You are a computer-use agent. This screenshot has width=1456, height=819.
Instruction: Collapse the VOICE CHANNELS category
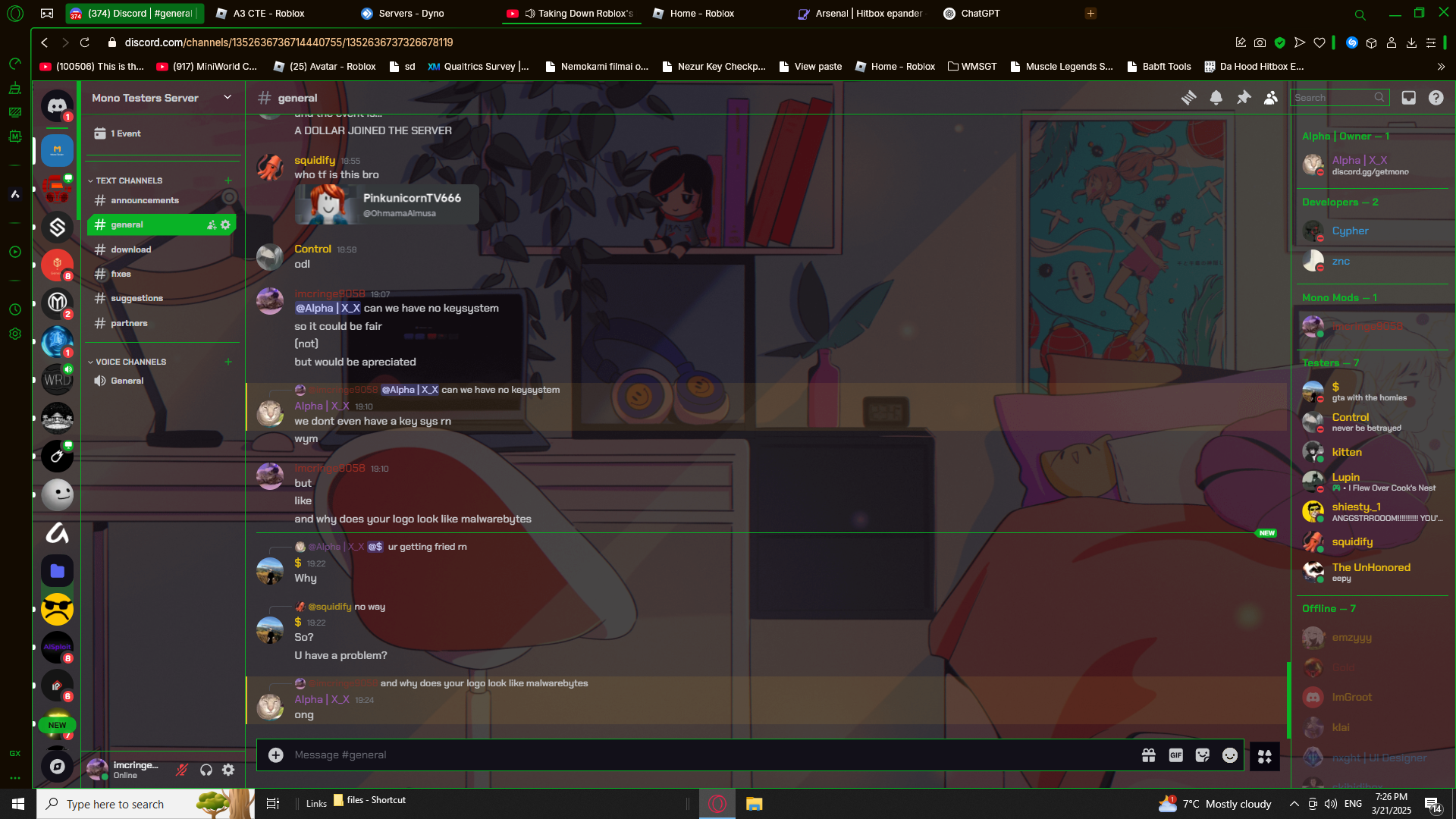point(130,362)
